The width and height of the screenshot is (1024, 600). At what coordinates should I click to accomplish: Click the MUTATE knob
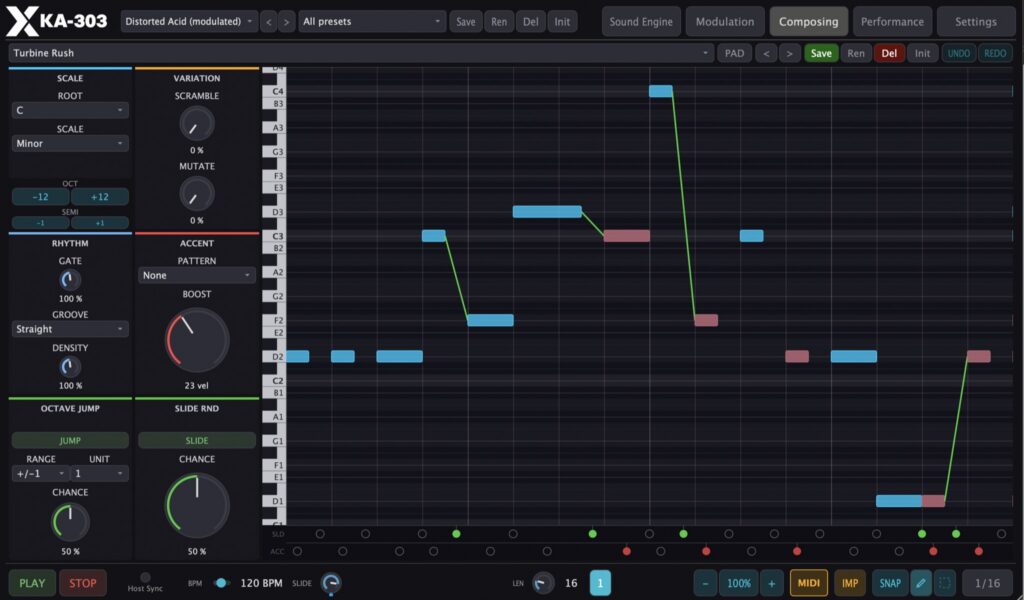[x=197, y=194]
